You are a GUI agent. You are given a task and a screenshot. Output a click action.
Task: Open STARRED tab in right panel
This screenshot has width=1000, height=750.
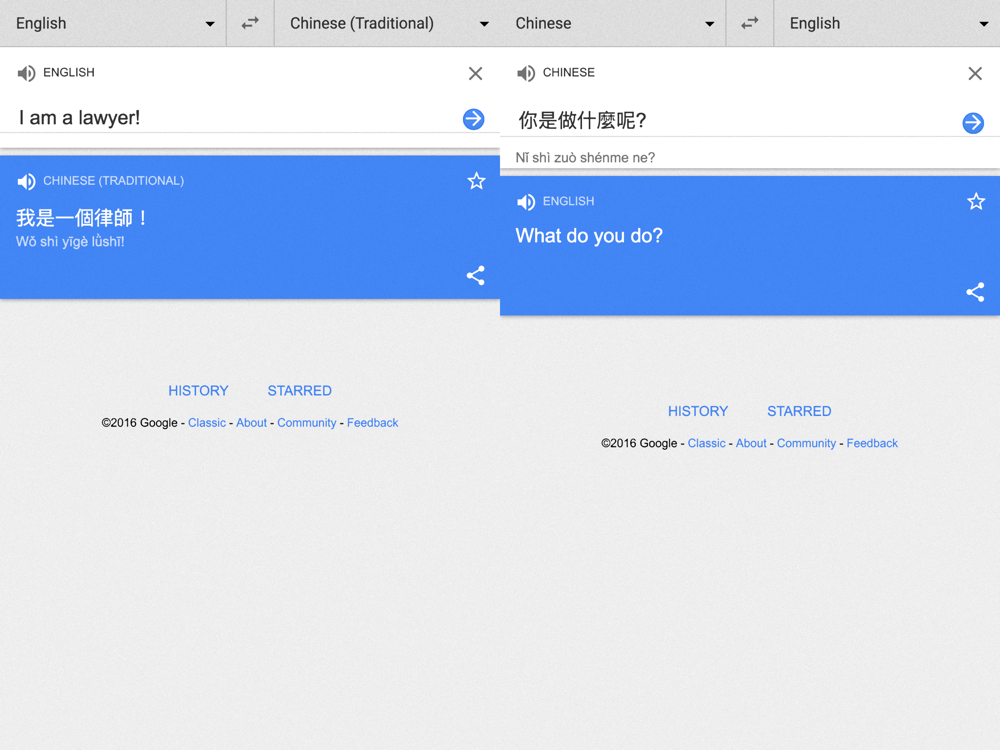point(798,411)
